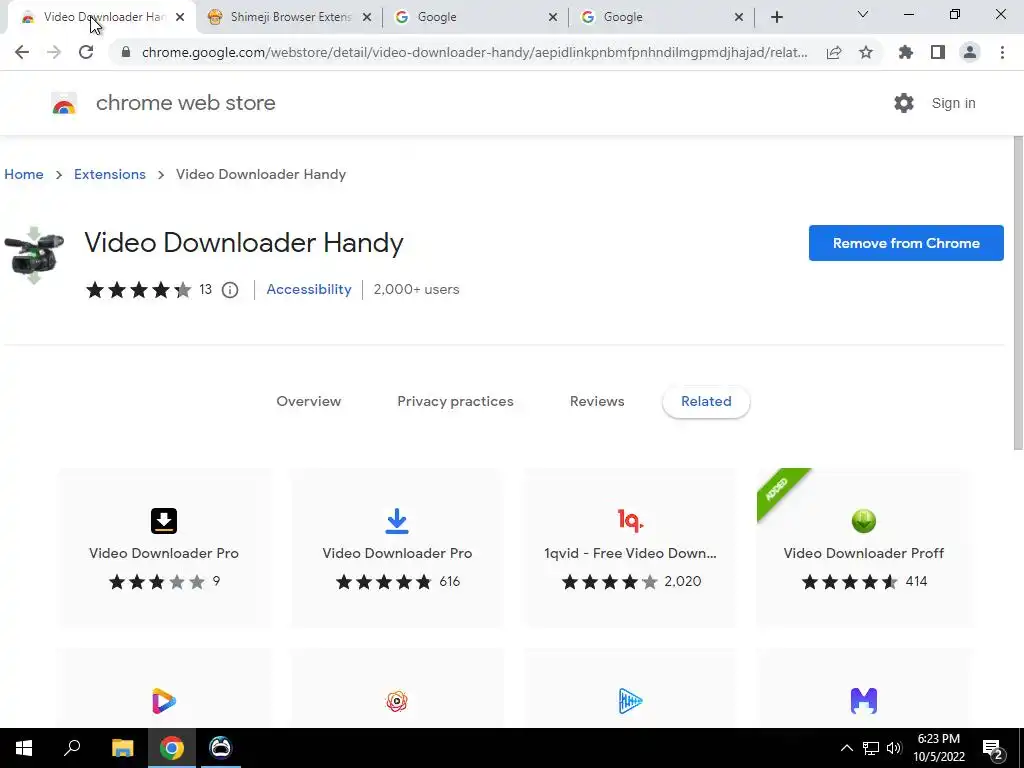Select the Related tab
Viewport: 1024px width, 768px height.
pyautogui.click(x=706, y=401)
